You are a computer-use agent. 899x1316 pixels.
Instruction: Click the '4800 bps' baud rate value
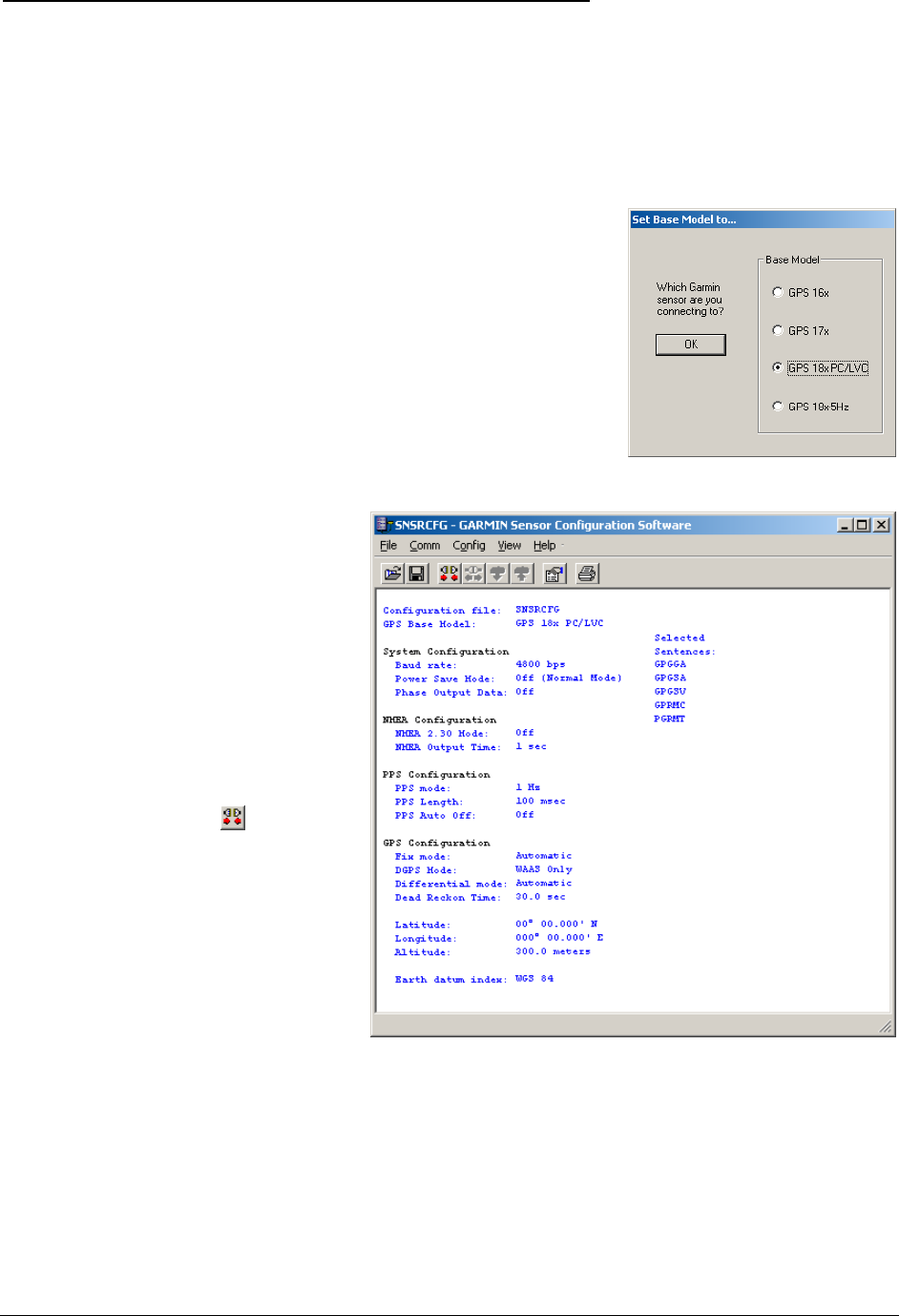click(540, 664)
